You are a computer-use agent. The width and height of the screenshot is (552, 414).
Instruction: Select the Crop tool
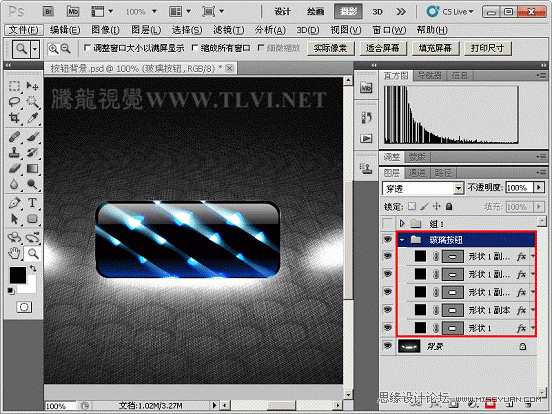click(14, 118)
